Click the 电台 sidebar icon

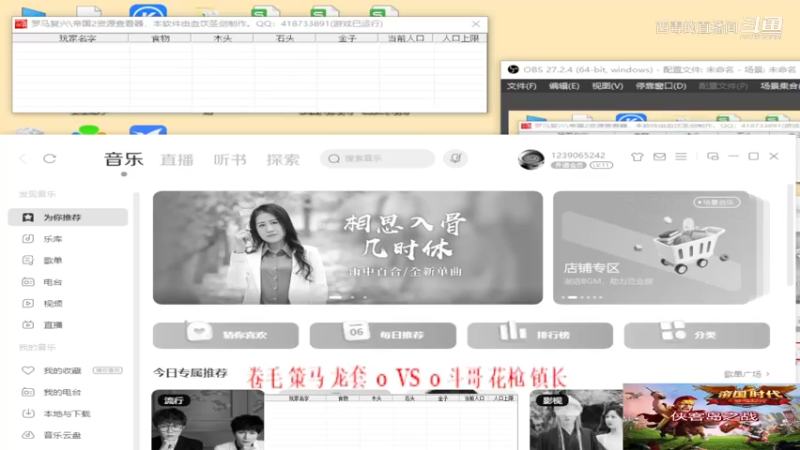tap(28, 282)
